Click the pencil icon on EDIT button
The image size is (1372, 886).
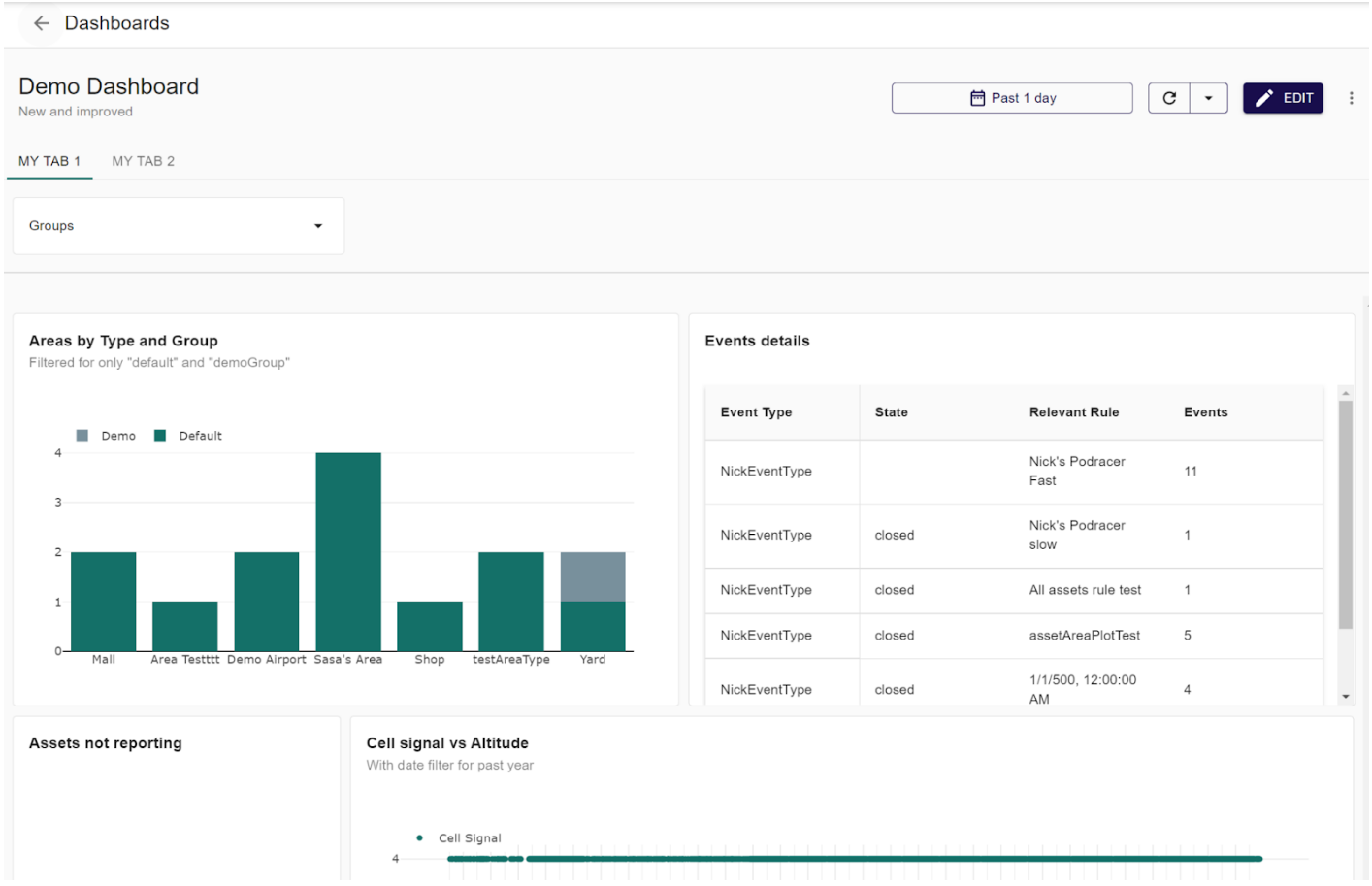point(1263,98)
